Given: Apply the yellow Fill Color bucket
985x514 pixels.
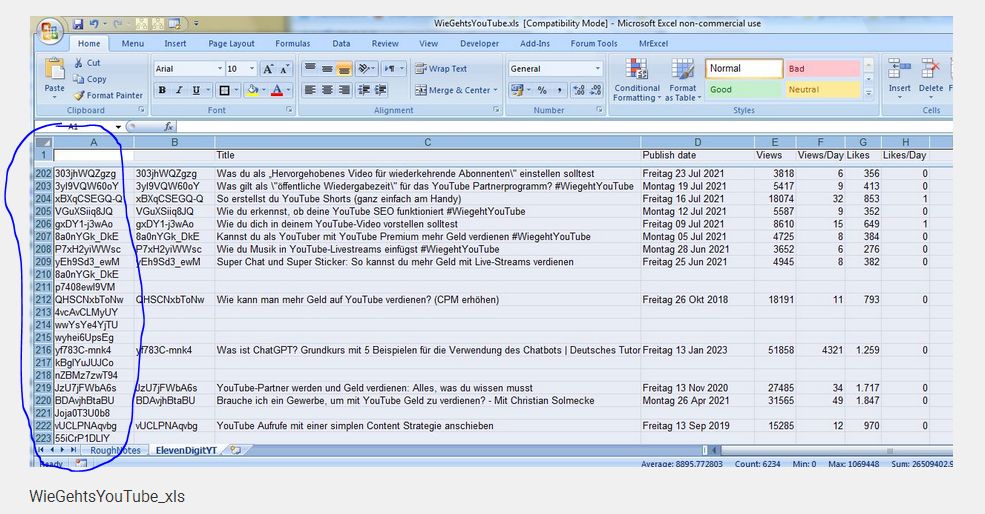Looking at the screenshot, I should [253, 90].
